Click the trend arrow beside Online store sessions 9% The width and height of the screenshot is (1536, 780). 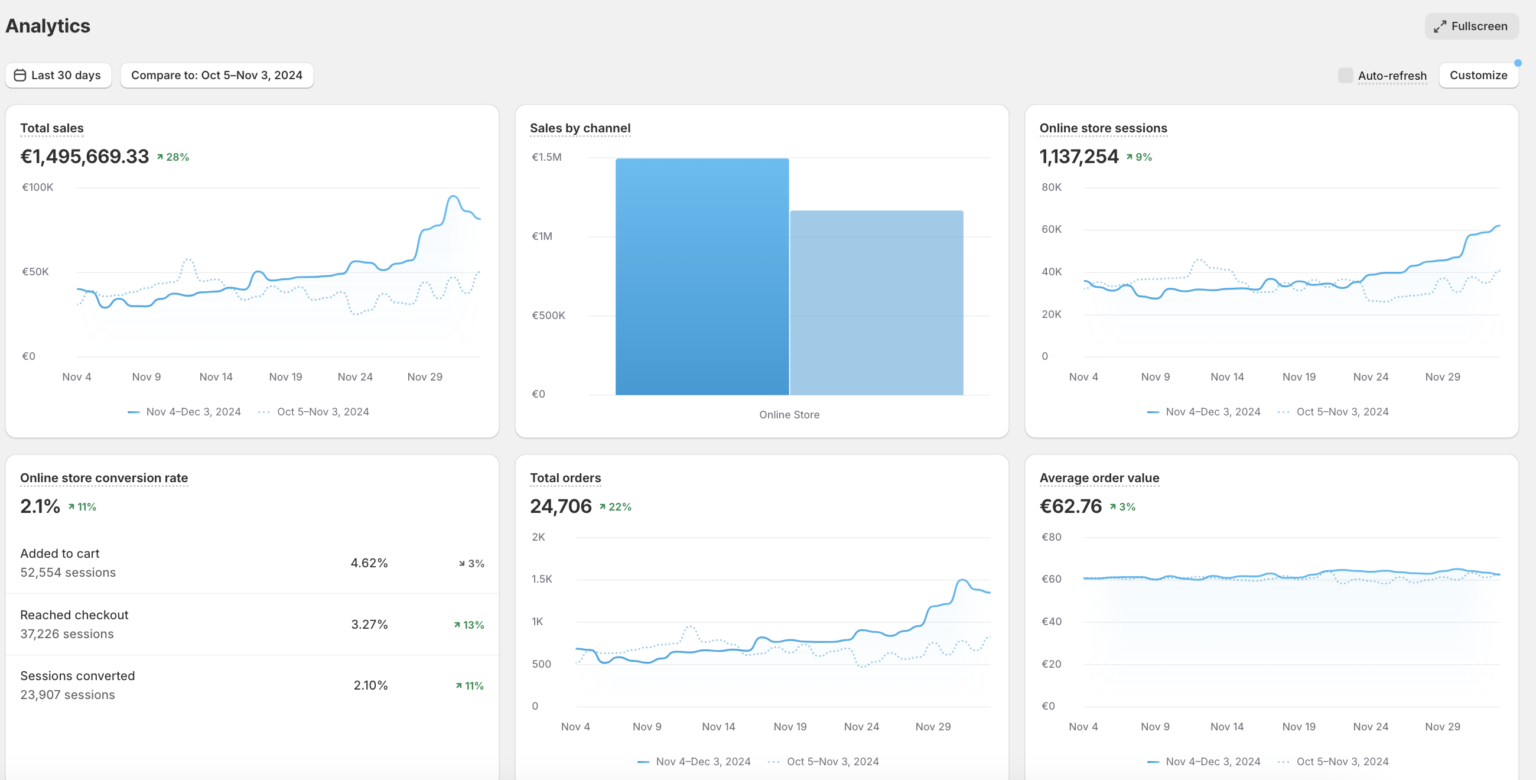(x=1130, y=157)
